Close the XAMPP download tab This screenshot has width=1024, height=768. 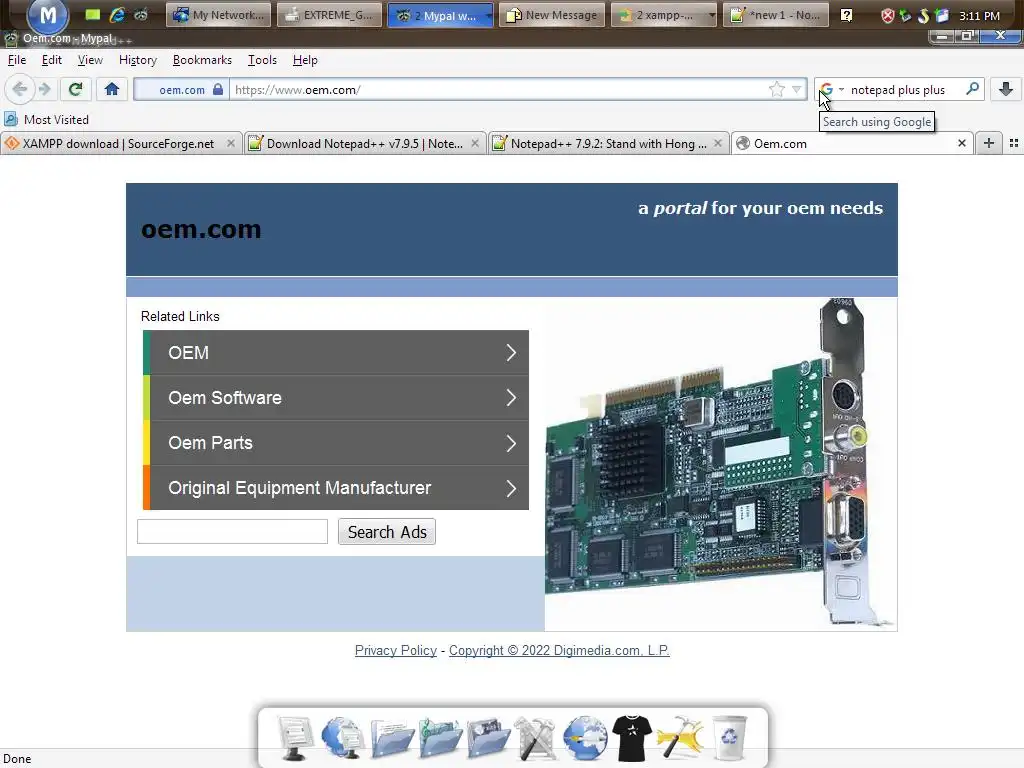pos(231,143)
